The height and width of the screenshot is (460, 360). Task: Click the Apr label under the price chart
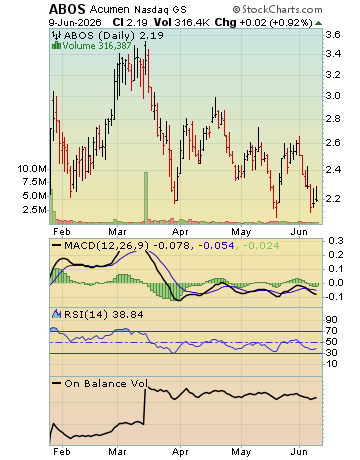click(180, 231)
